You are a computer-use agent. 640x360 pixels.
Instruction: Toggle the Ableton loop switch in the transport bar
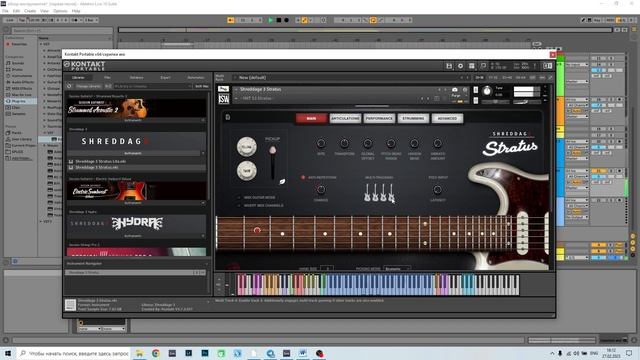[373, 20]
